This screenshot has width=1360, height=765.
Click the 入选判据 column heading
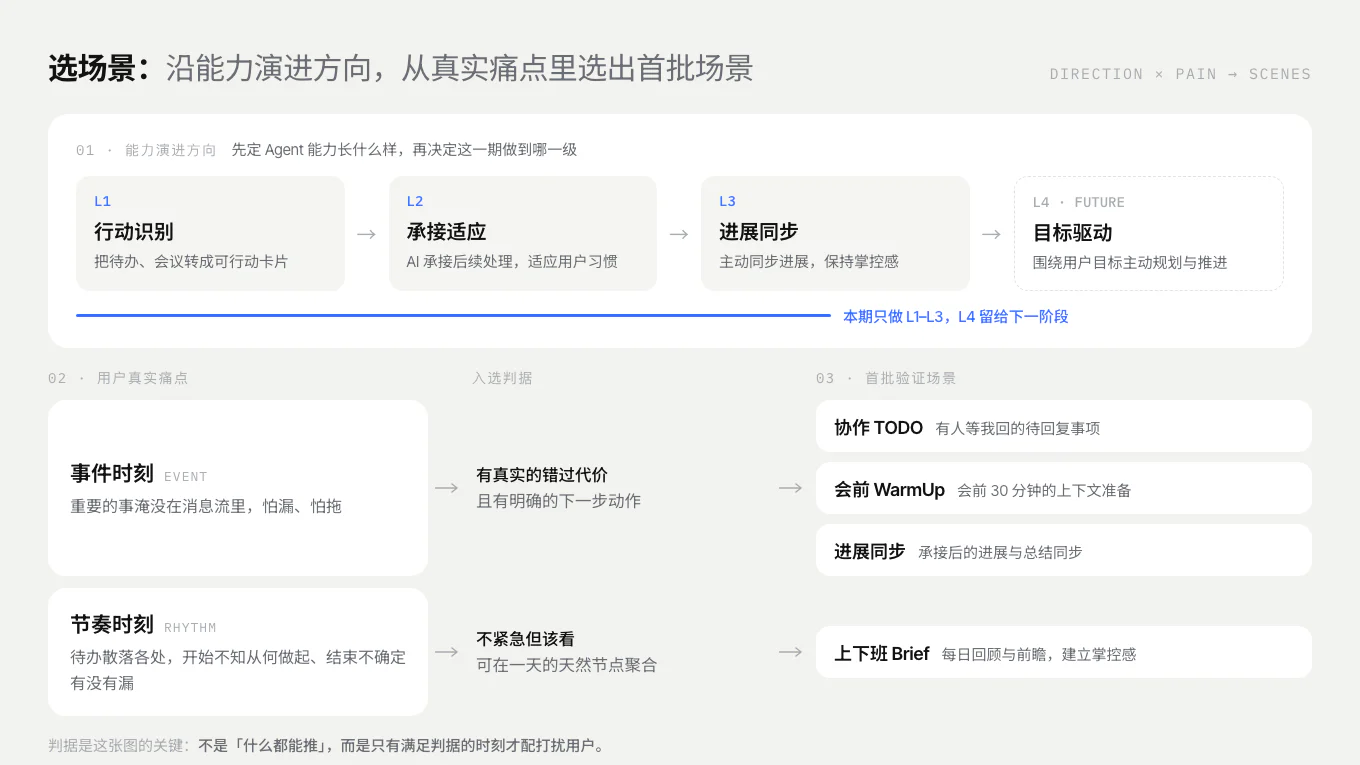pyautogui.click(x=502, y=378)
